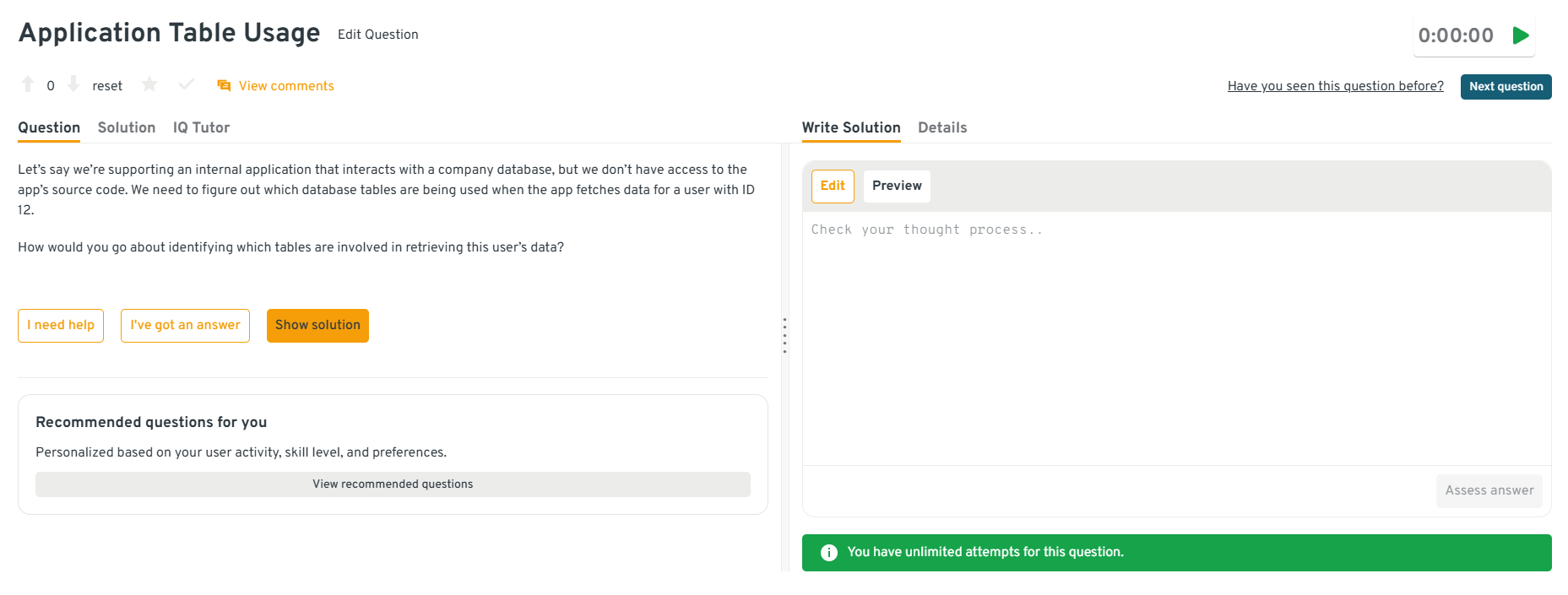Click into the solution text area

1176,338
